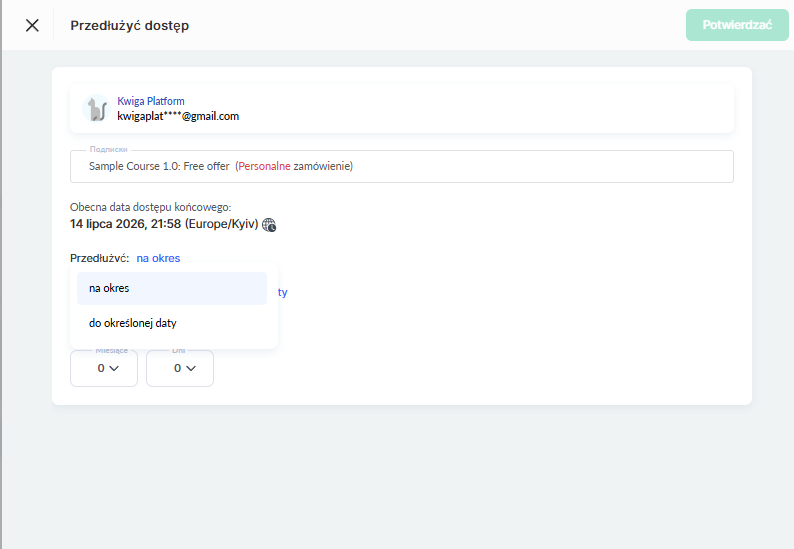Close the Przedłużyć dostęp dialog with X
794x549 pixels.
coord(32,25)
